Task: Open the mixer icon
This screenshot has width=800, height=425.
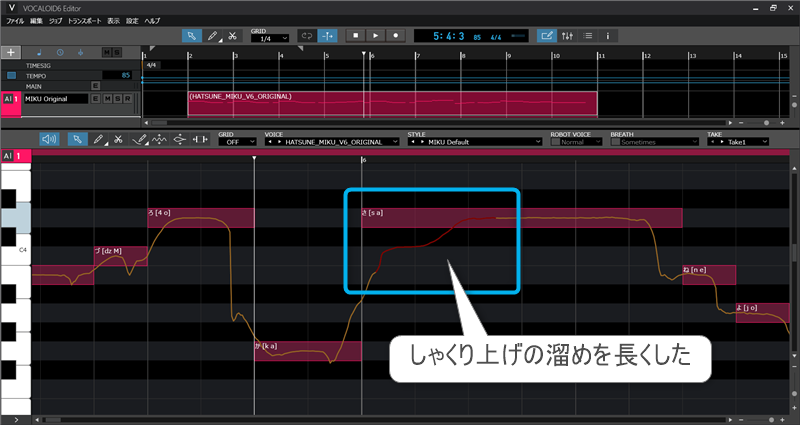Action: [x=567, y=36]
